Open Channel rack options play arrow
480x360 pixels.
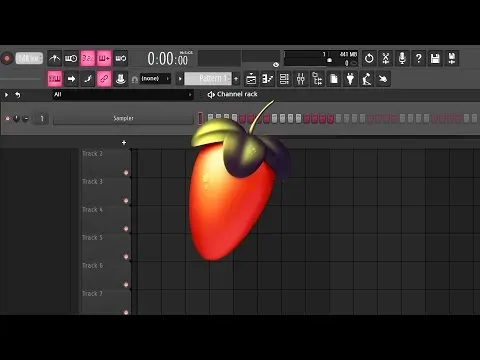[x=6, y=95]
